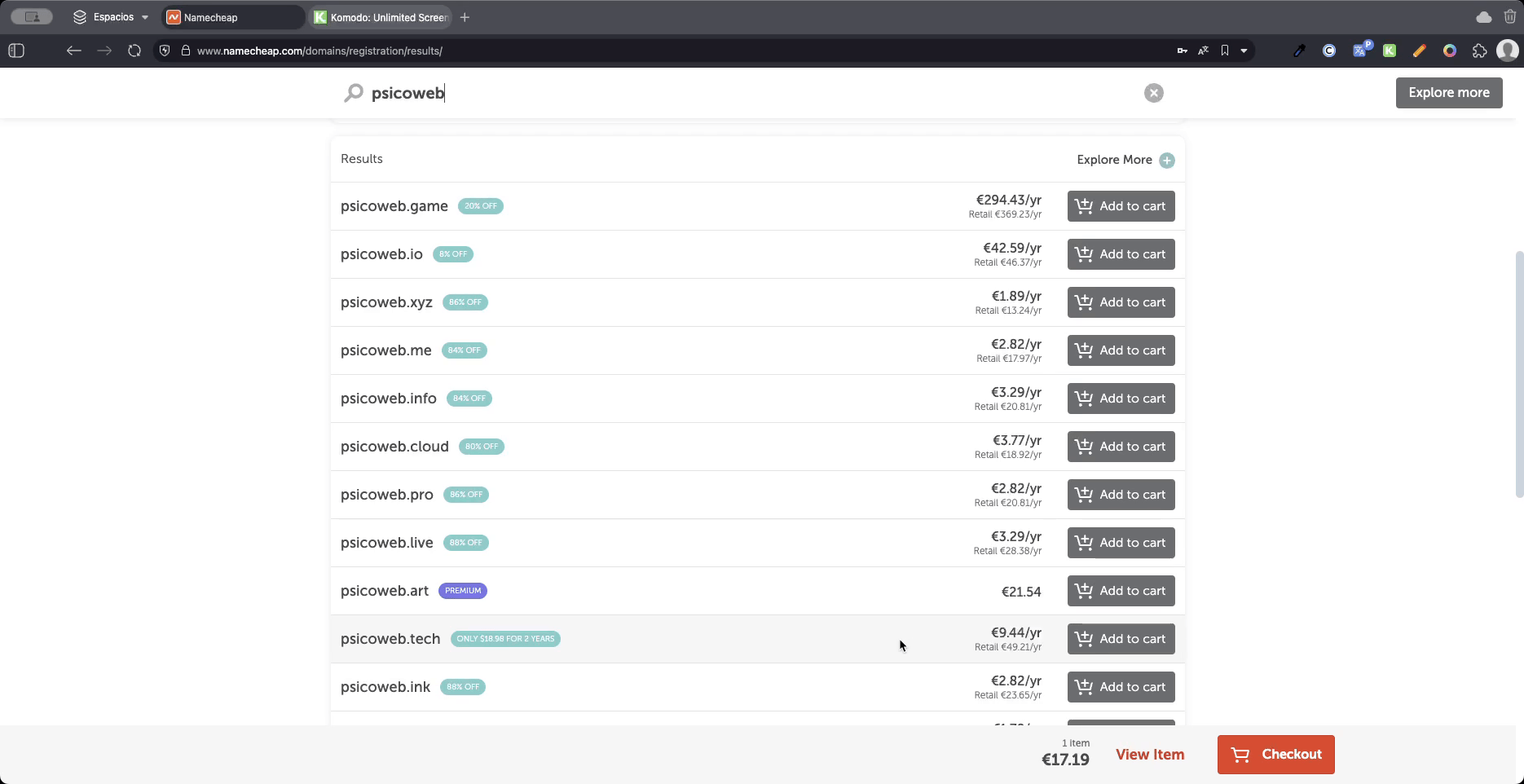Reload the page
Viewport: 1524px width, 784px height.
tap(134, 51)
